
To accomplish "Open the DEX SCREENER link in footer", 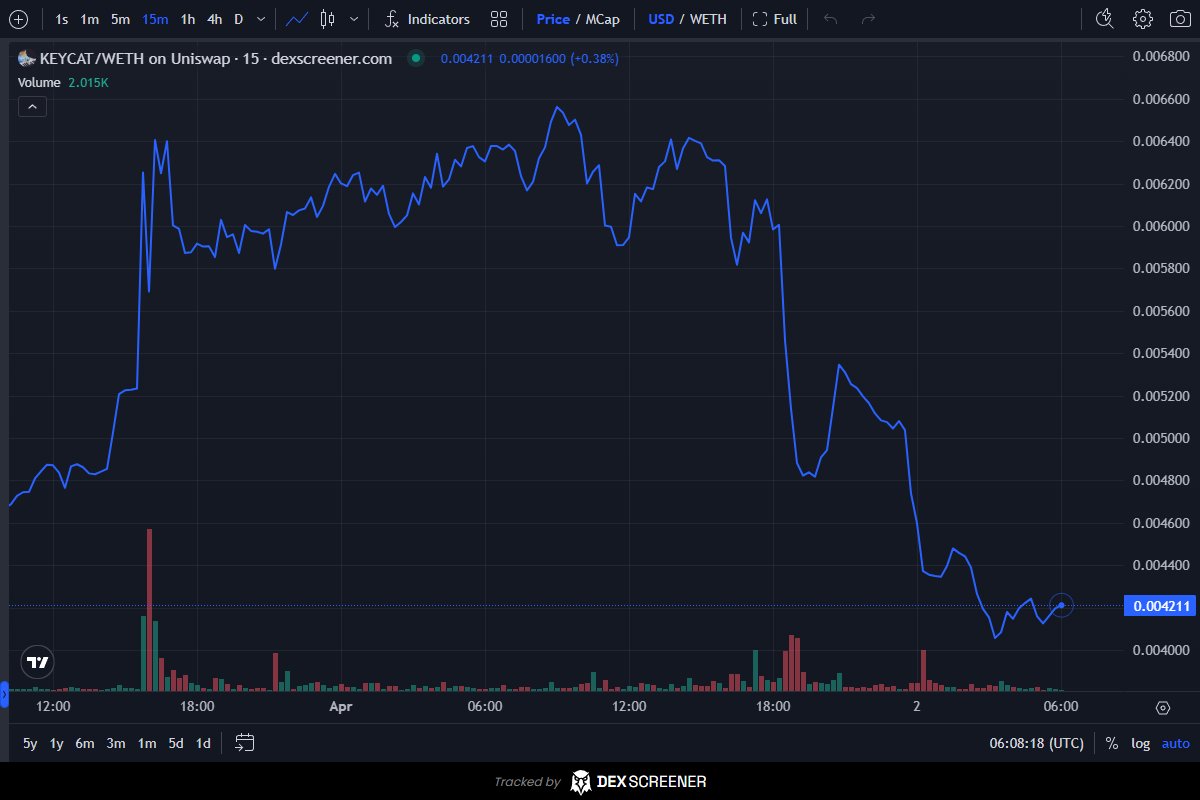I will click(638, 782).
